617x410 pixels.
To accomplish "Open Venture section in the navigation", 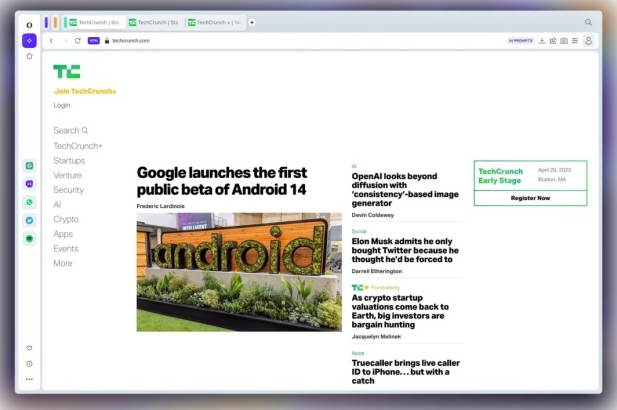I will click(x=68, y=175).
